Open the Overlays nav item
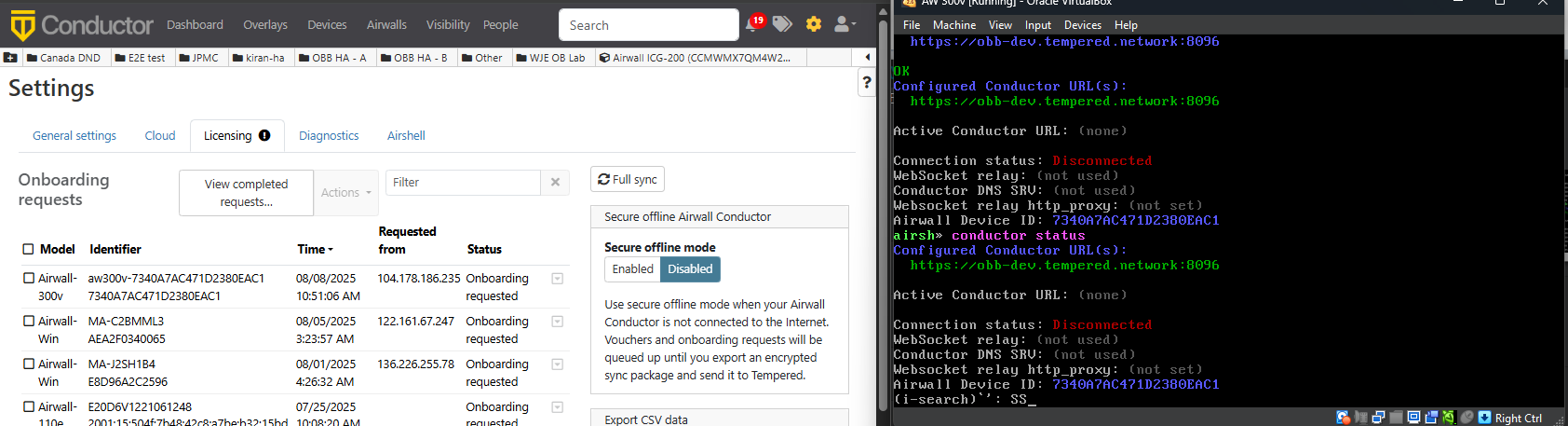Screen dimensions: 1568x426 pyautogui.click(x=265, y=25)
